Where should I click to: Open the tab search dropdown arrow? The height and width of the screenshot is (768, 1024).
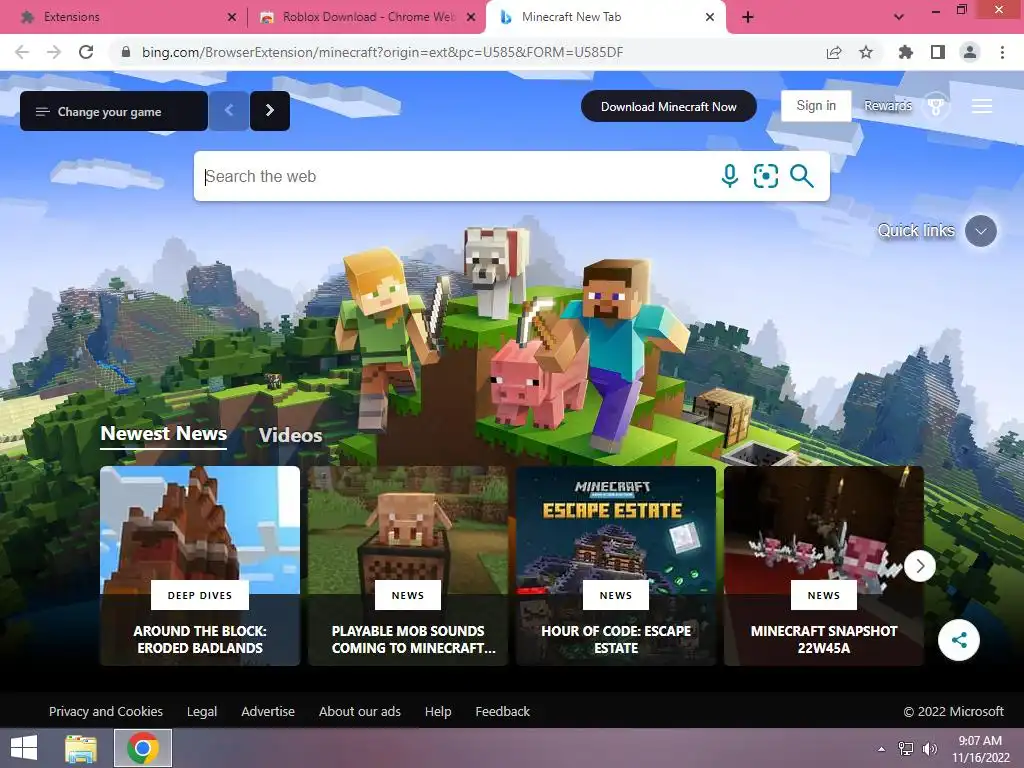point(899,17)
